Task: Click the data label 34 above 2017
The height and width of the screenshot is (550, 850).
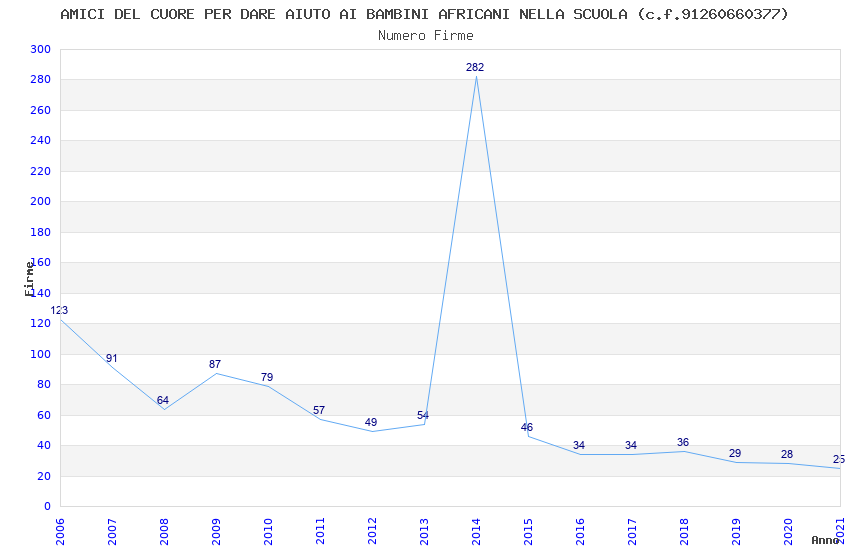Action: coord(631,445)
